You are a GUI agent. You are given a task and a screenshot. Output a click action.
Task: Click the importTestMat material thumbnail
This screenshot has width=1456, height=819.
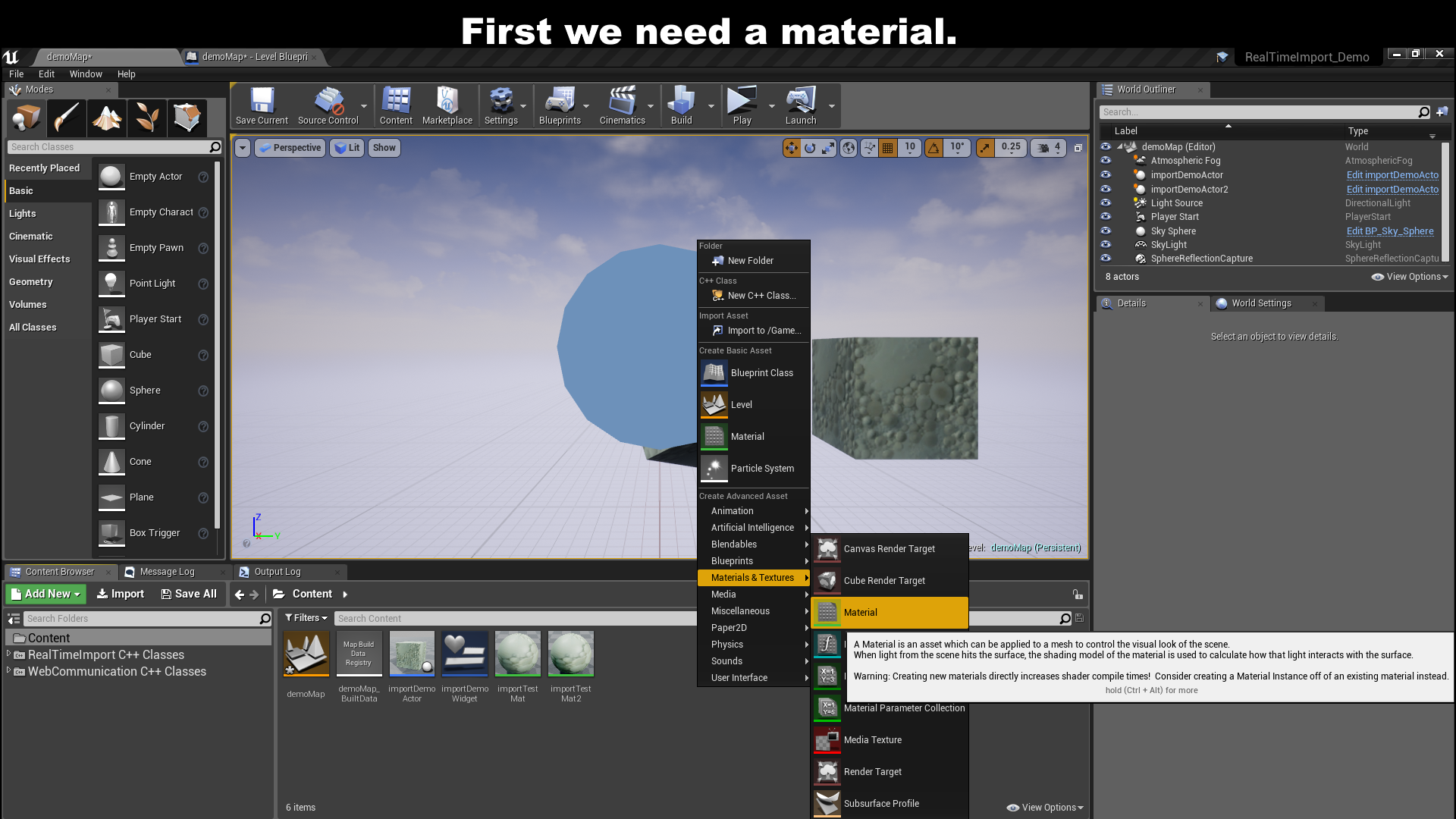[518, 654]
